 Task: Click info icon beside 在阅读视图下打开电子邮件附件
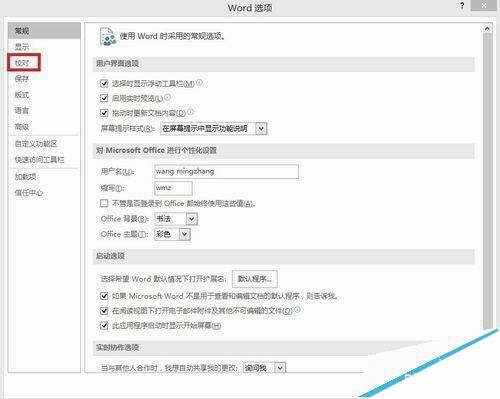click(297, 310)
